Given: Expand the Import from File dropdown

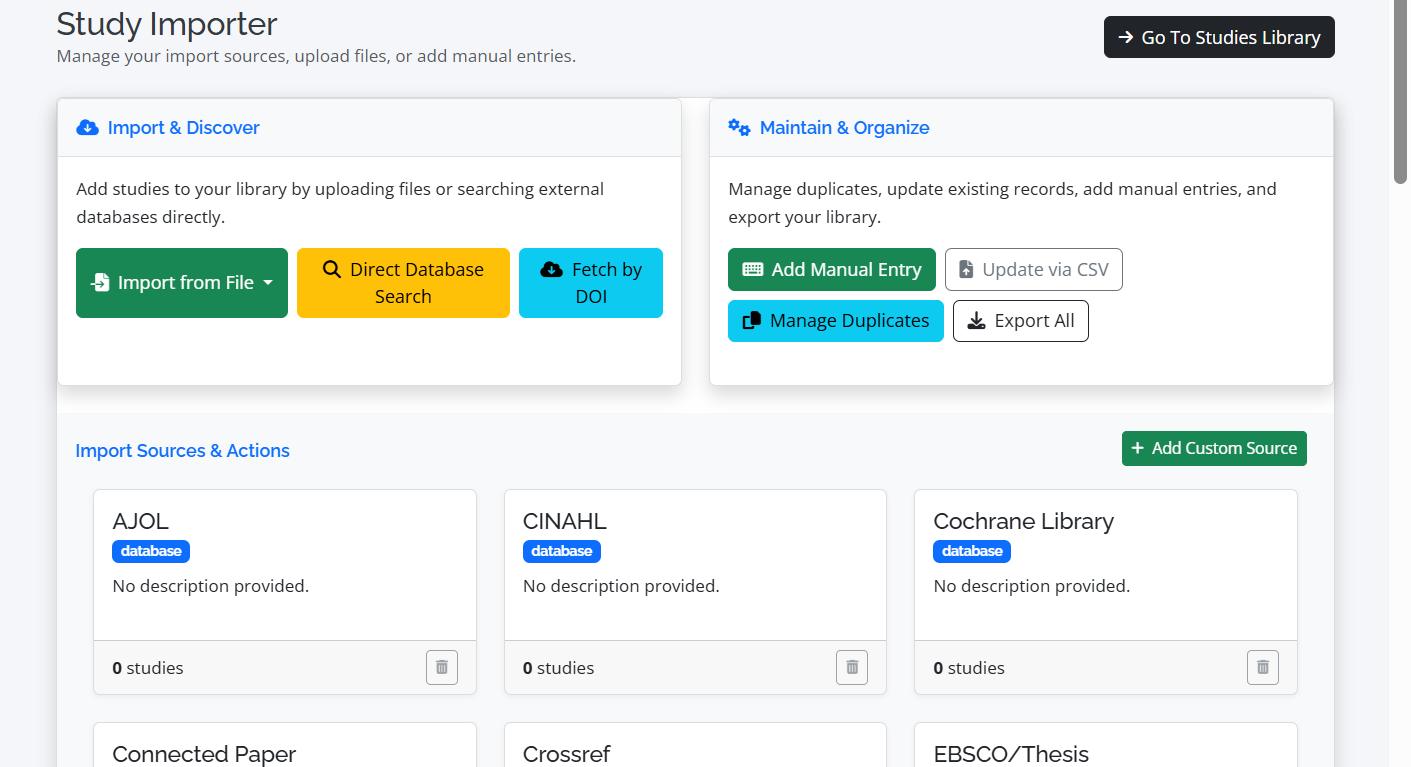Looking at the screenshot, I should (182, 283).
